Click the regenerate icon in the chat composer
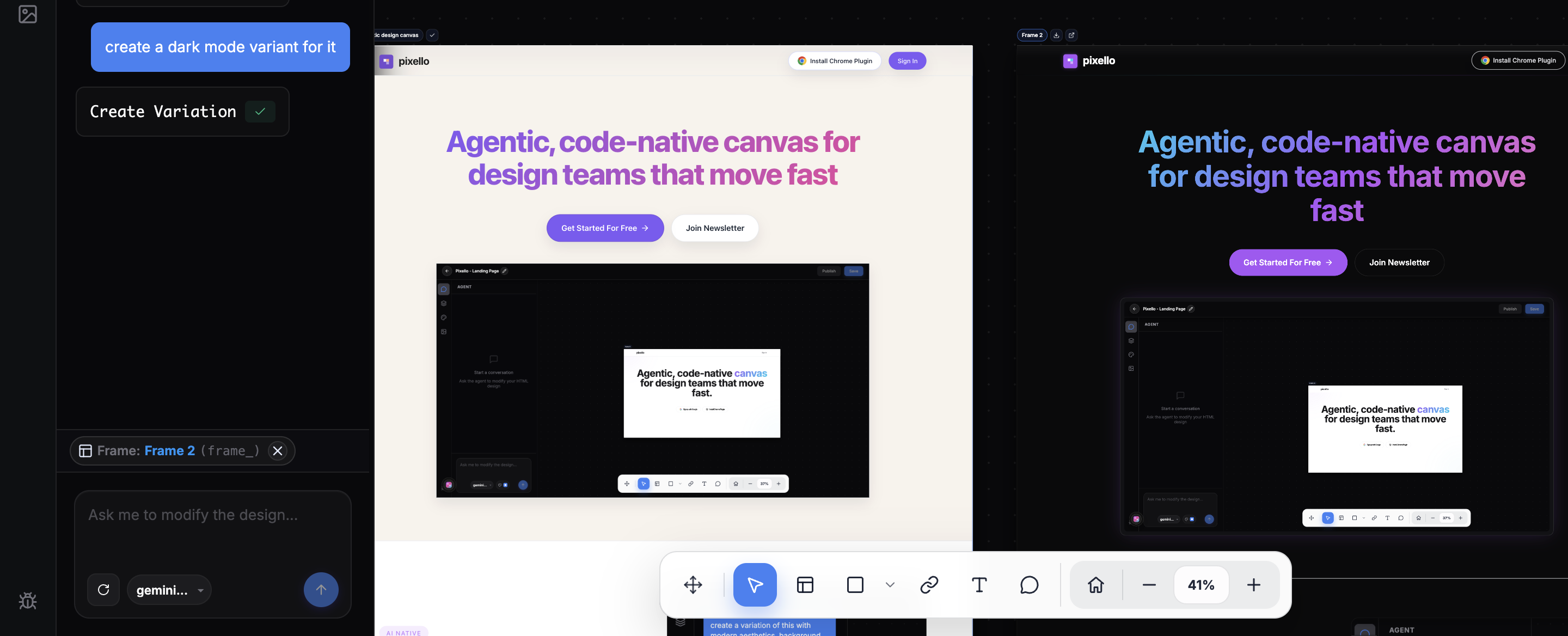 pyautogui.click(x=103, y=590)
